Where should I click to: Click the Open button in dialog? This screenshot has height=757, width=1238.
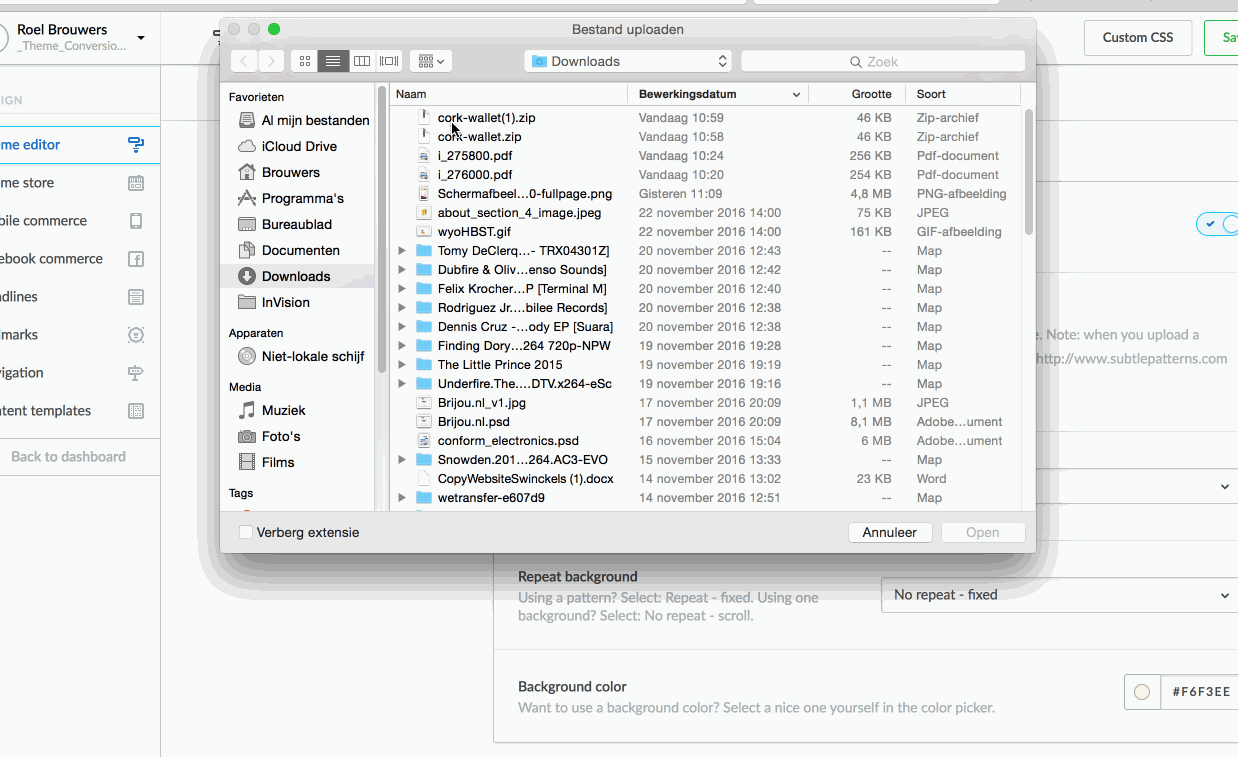click(983, 533)
